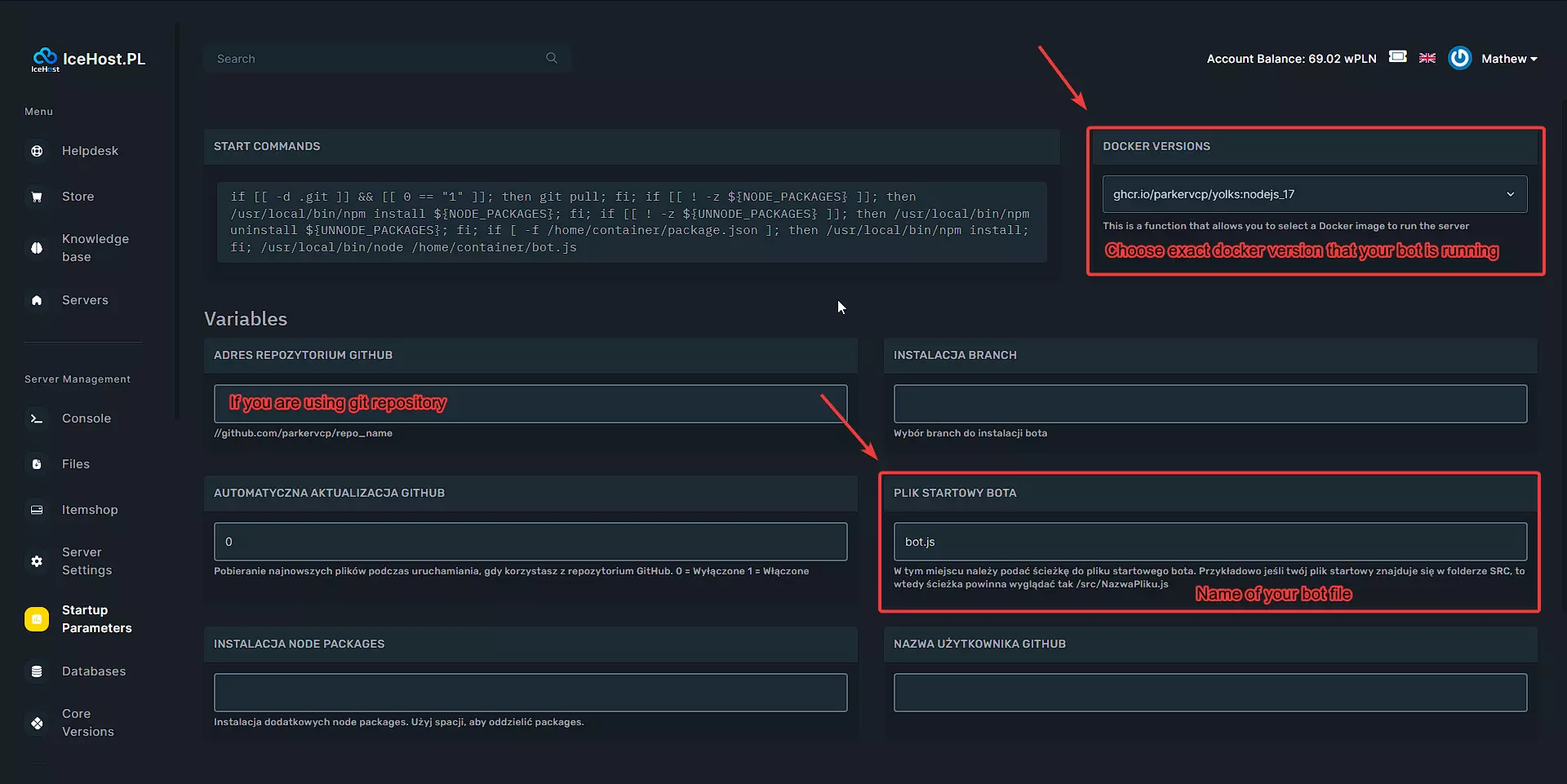
Task: Click the Search input field
Action: 386,59
